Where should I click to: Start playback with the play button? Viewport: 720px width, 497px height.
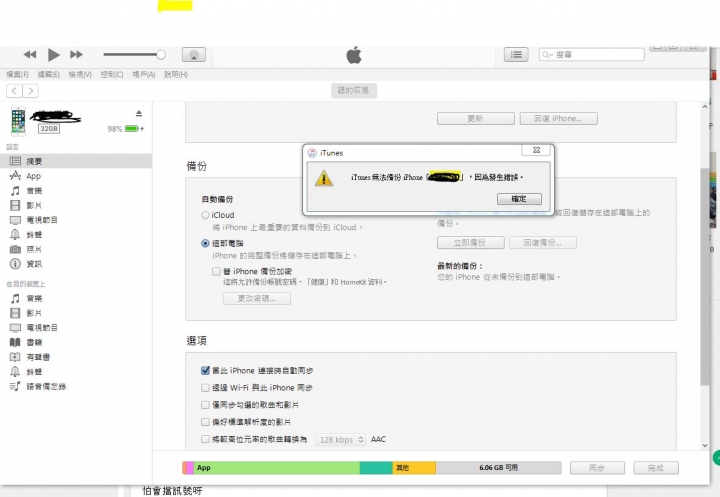click(54, 55)
